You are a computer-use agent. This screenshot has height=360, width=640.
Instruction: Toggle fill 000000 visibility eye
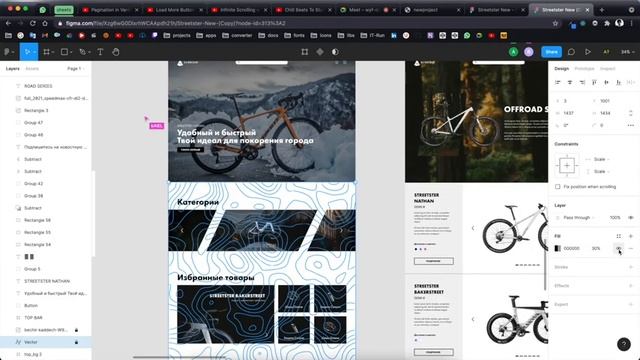click(x=618, y=248)
